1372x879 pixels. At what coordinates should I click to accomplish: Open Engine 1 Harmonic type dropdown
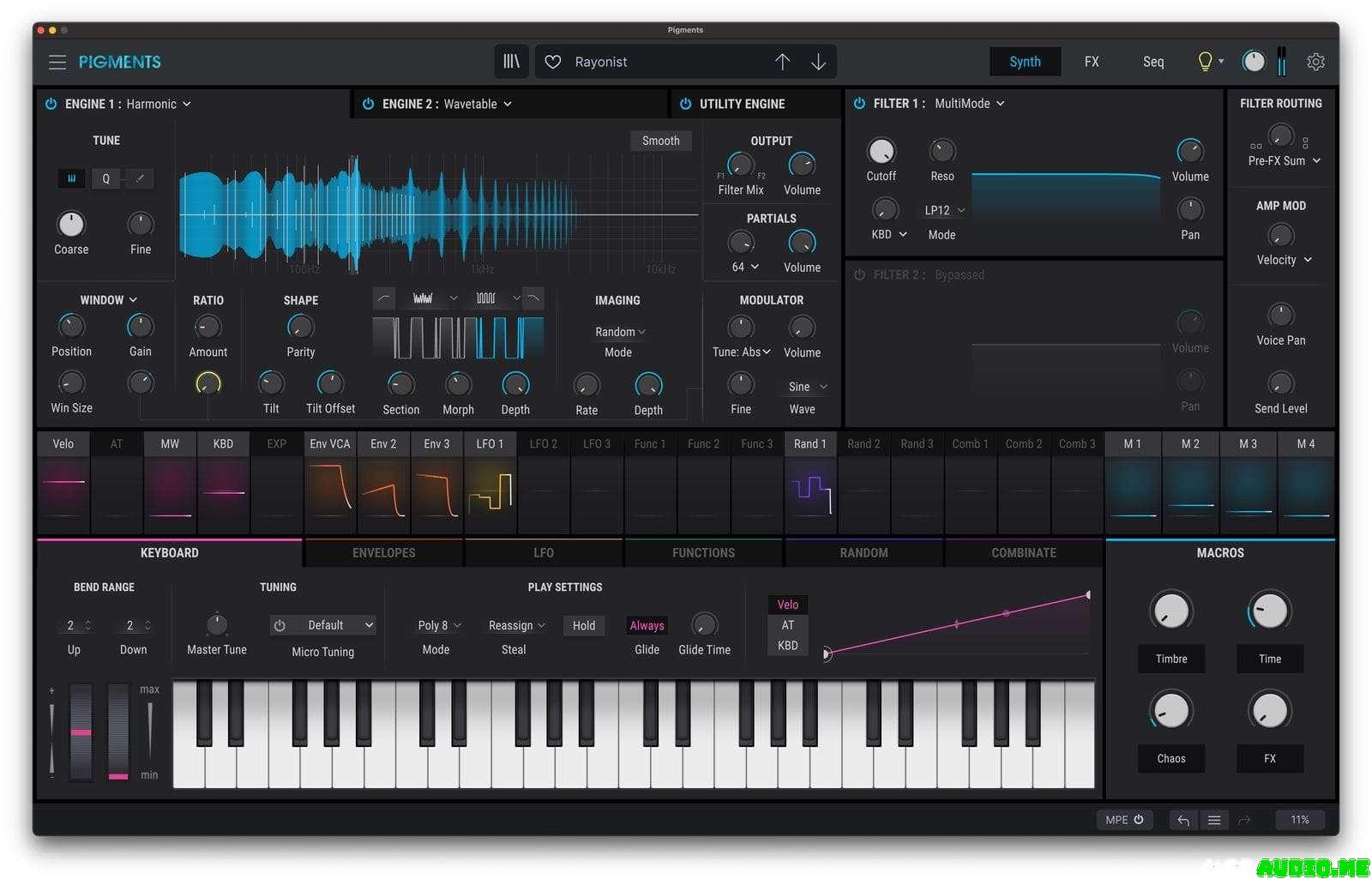(159, 104)
